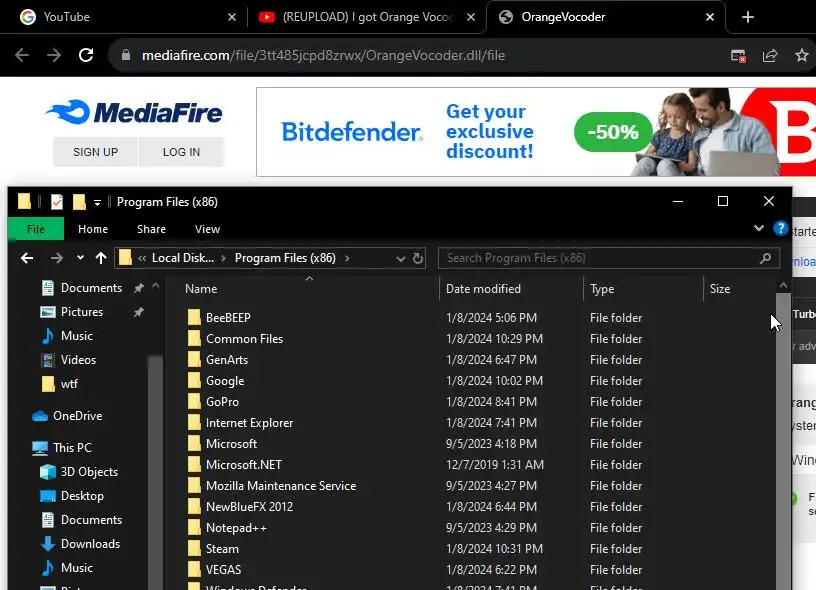Open the Share ribbon tab

click(x=151, y=229)
